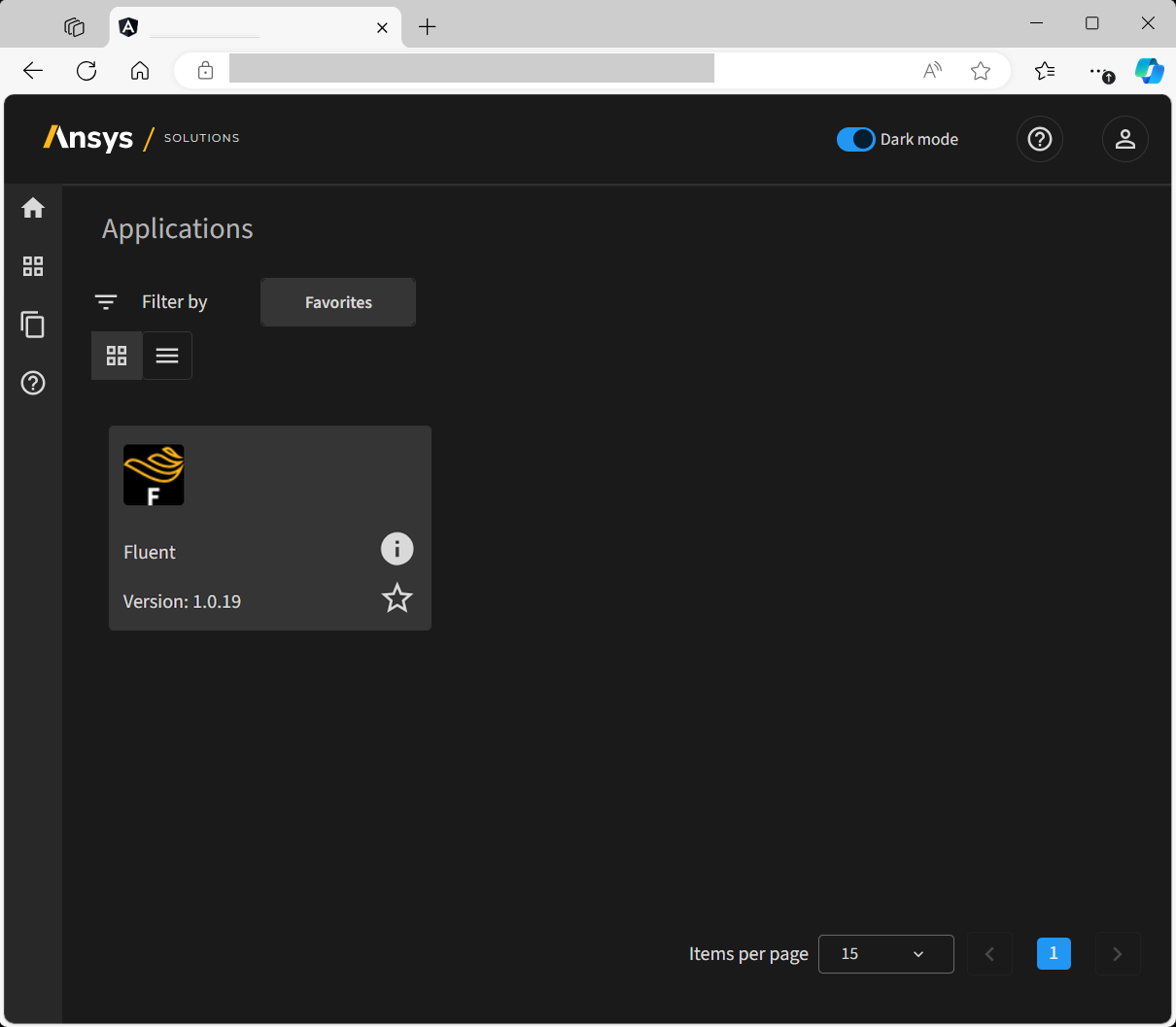Select the Applications grid icon in sidebar
Screen dimensions: 1176x1027
pyautogui.click(x=32, y=266)
